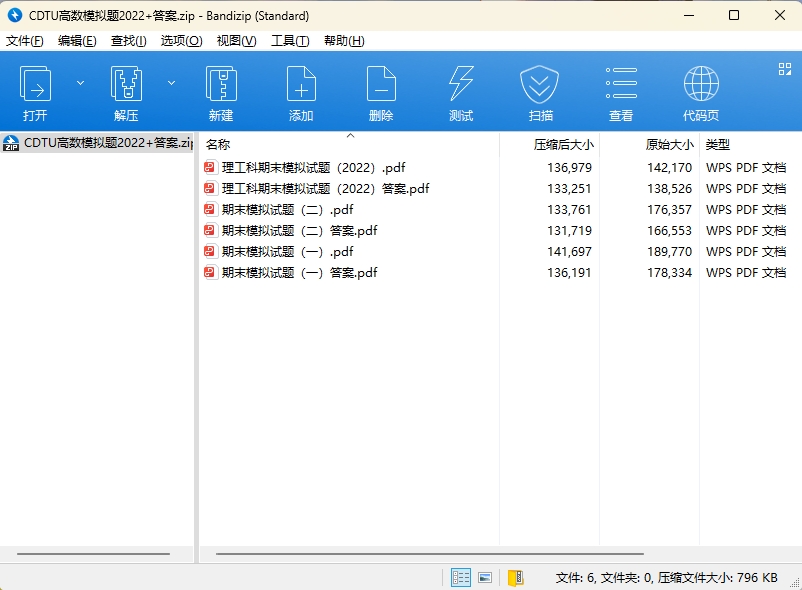The height and width of the screenshot is (590, 802).
Task: Select file 期末模拟试题（一）.pdf
Action: click(x=287, y=252)
